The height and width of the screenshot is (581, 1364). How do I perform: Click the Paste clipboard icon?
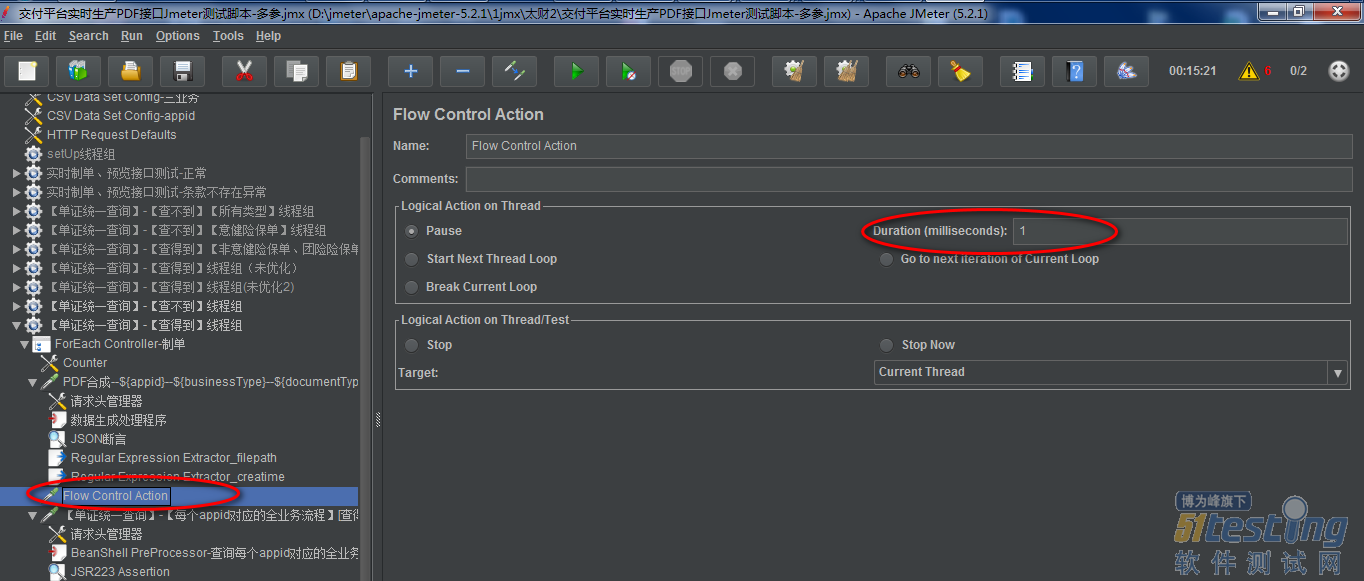pyautogui.click(x=348, y=71)
